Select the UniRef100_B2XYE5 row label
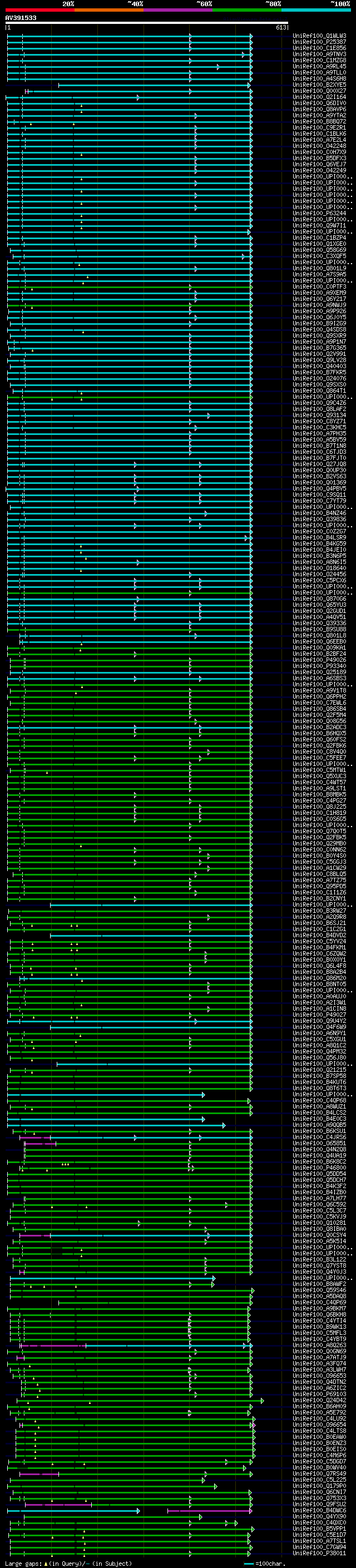Image resolution: width=356 pixels, height=1568 pixels. pos(319,85)
